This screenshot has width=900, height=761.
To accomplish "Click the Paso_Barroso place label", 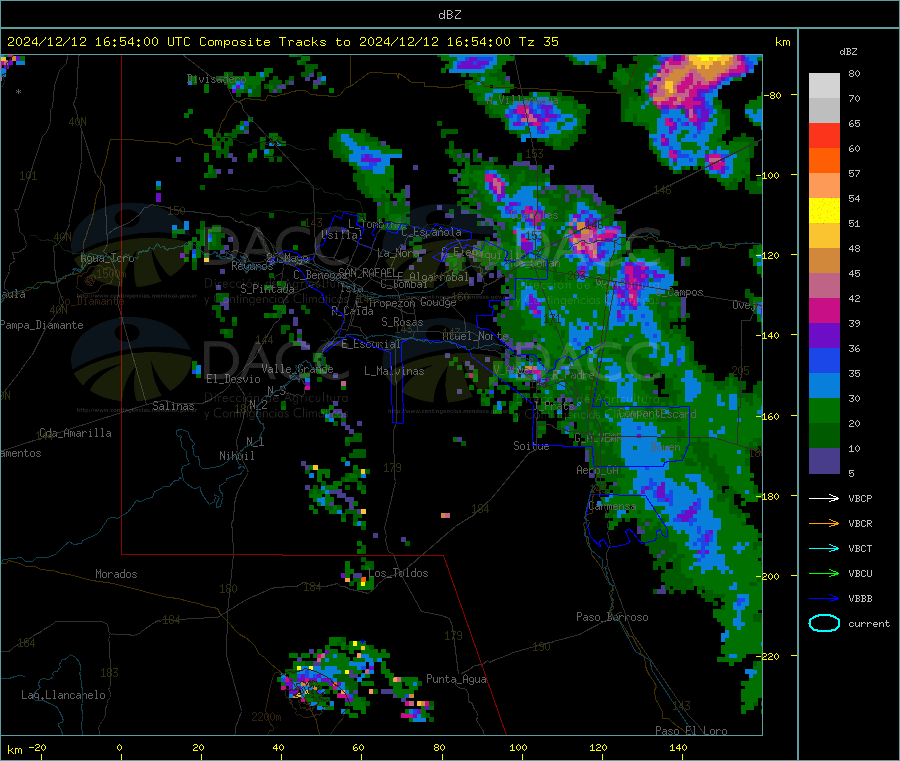I will coord(612,617).
